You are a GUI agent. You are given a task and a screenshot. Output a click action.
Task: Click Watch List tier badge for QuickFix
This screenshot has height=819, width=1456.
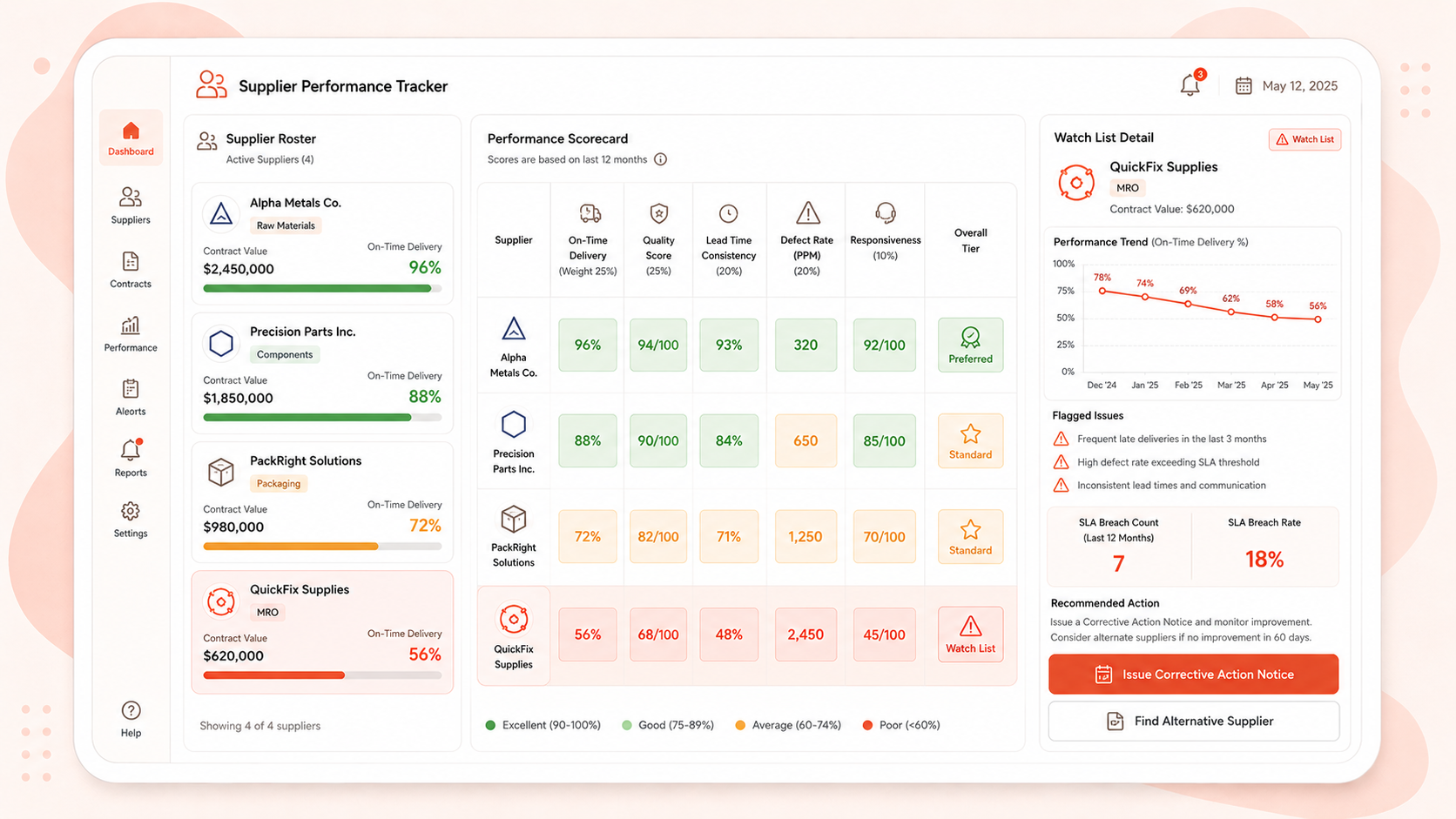click(970, 634)
